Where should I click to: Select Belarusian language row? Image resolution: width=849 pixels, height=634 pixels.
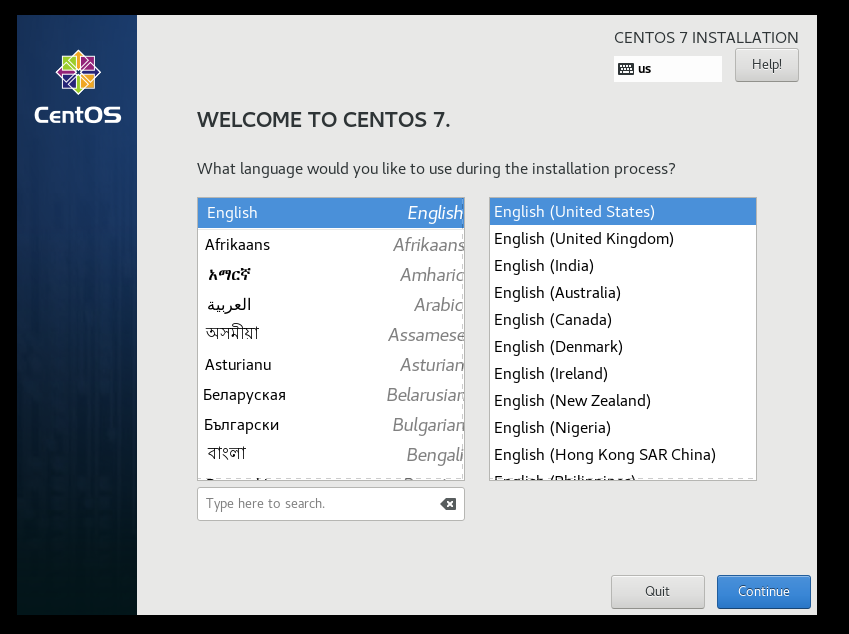coord(331,395)
